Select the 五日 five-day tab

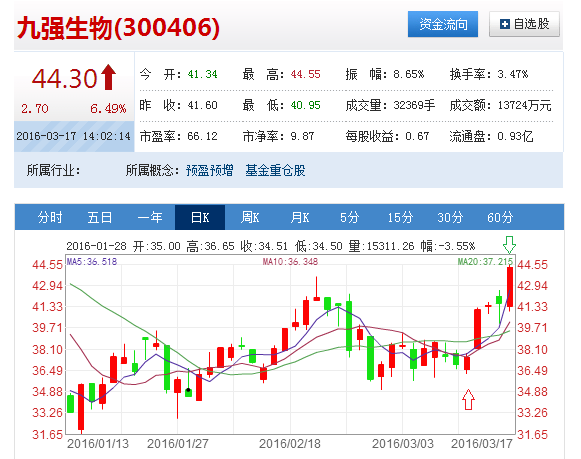point(100,217)
